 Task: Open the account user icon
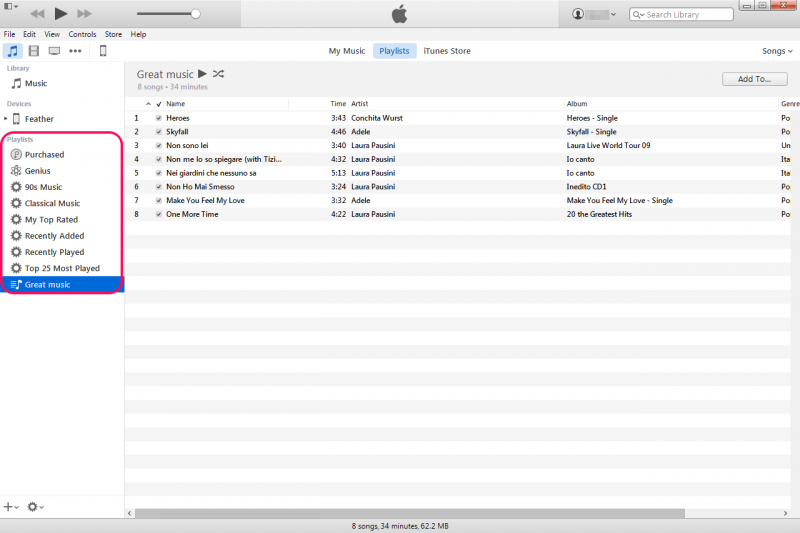[x=578, y=14]
